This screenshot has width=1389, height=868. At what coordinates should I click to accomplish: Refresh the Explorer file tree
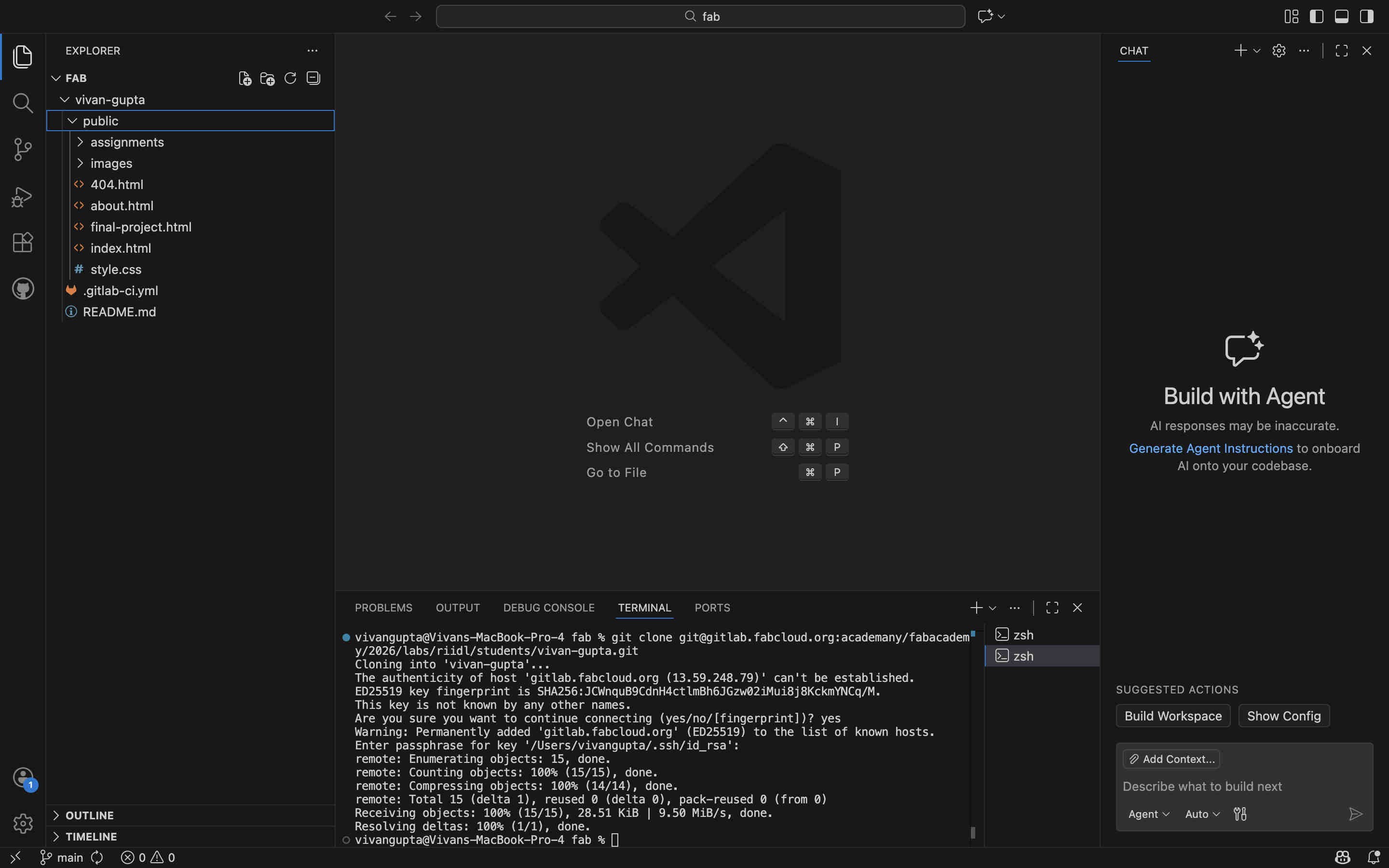coord(290,78)
